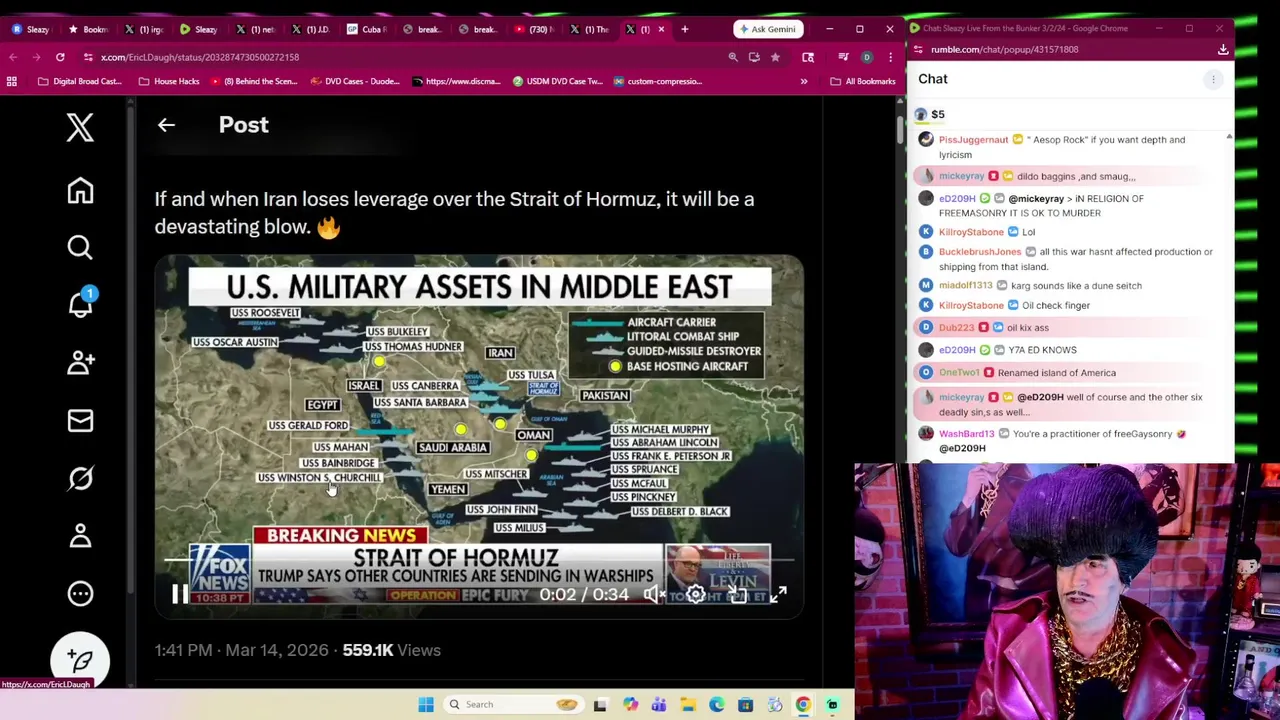
Task: Click the Windows taskbar Search box
Action: coord(512,704)
